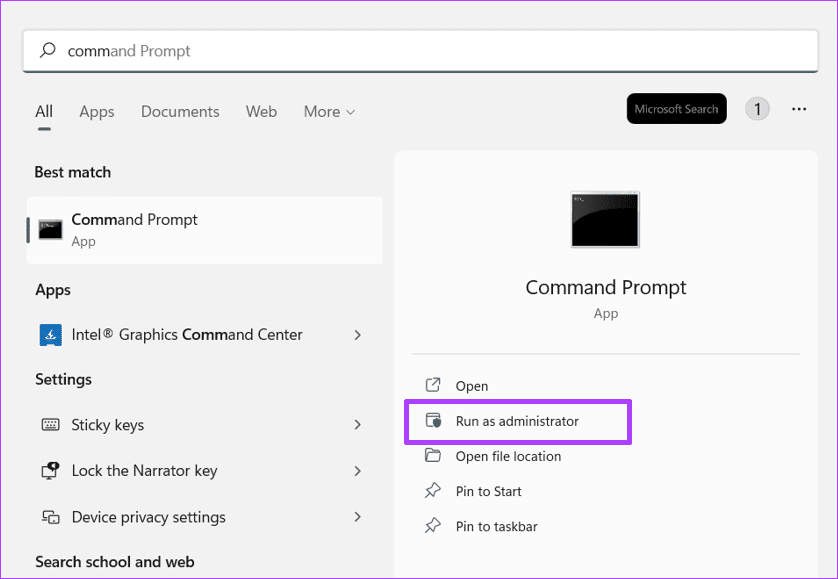Expand Intel Graphics Command Center chevron
The width and height of the screenshot is (838, 579).
[x=358, y=335]
